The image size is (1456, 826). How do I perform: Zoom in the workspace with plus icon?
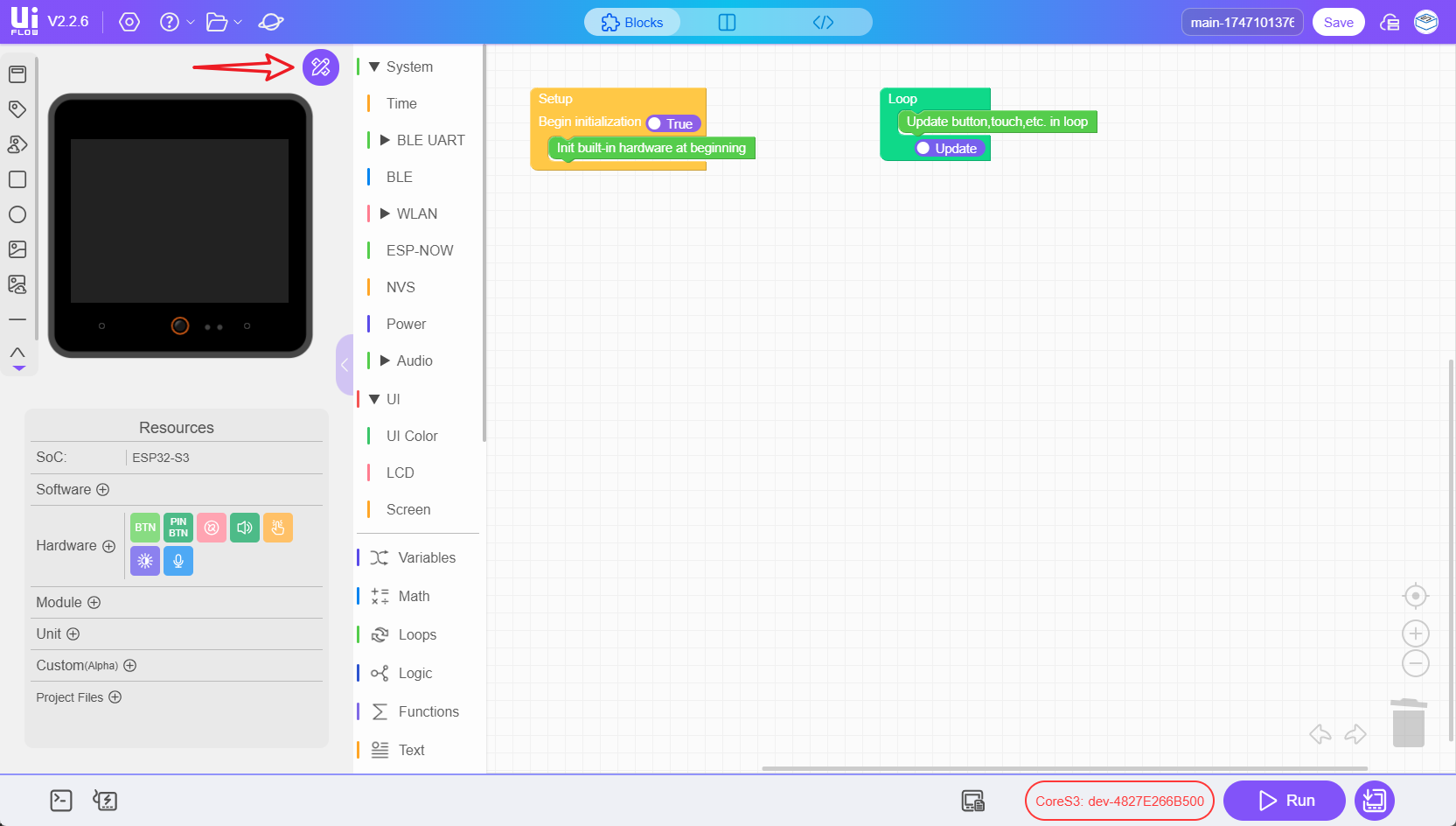tap(1415, 633)
